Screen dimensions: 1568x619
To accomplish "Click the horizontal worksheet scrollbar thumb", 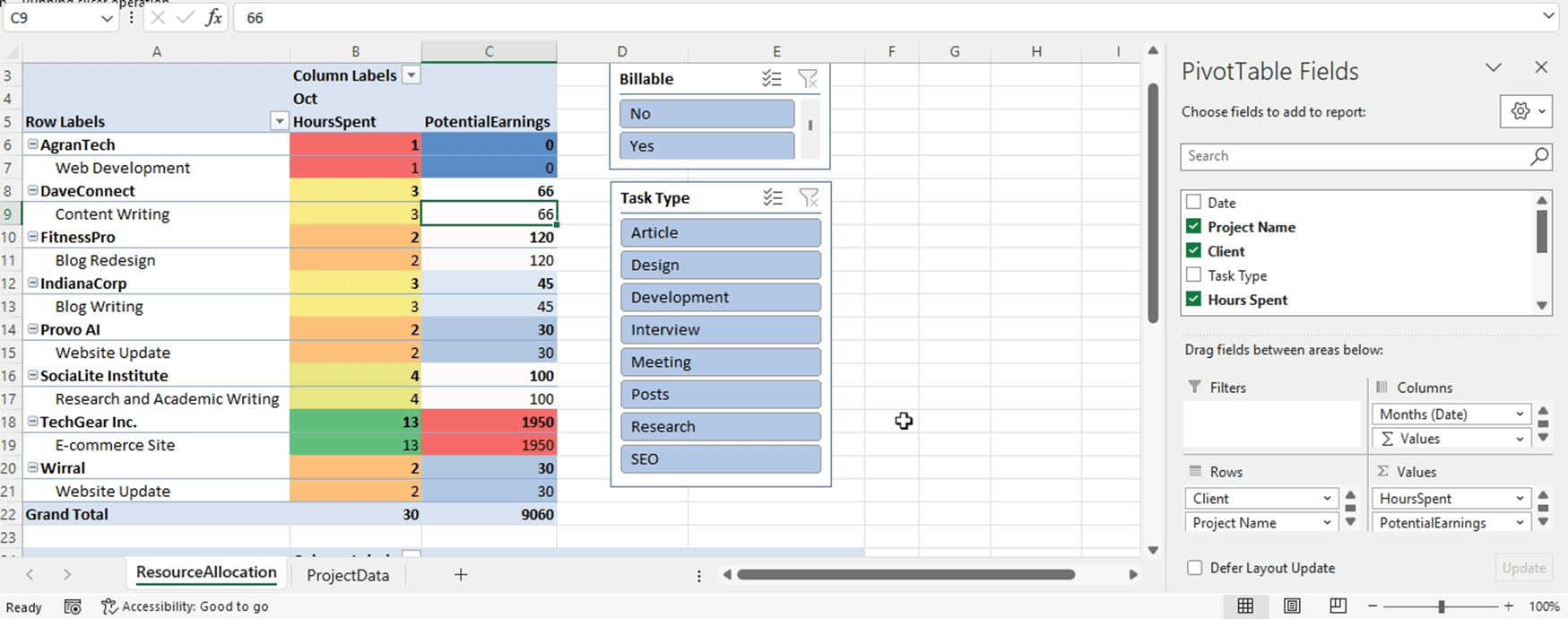I will click(905, 575).
